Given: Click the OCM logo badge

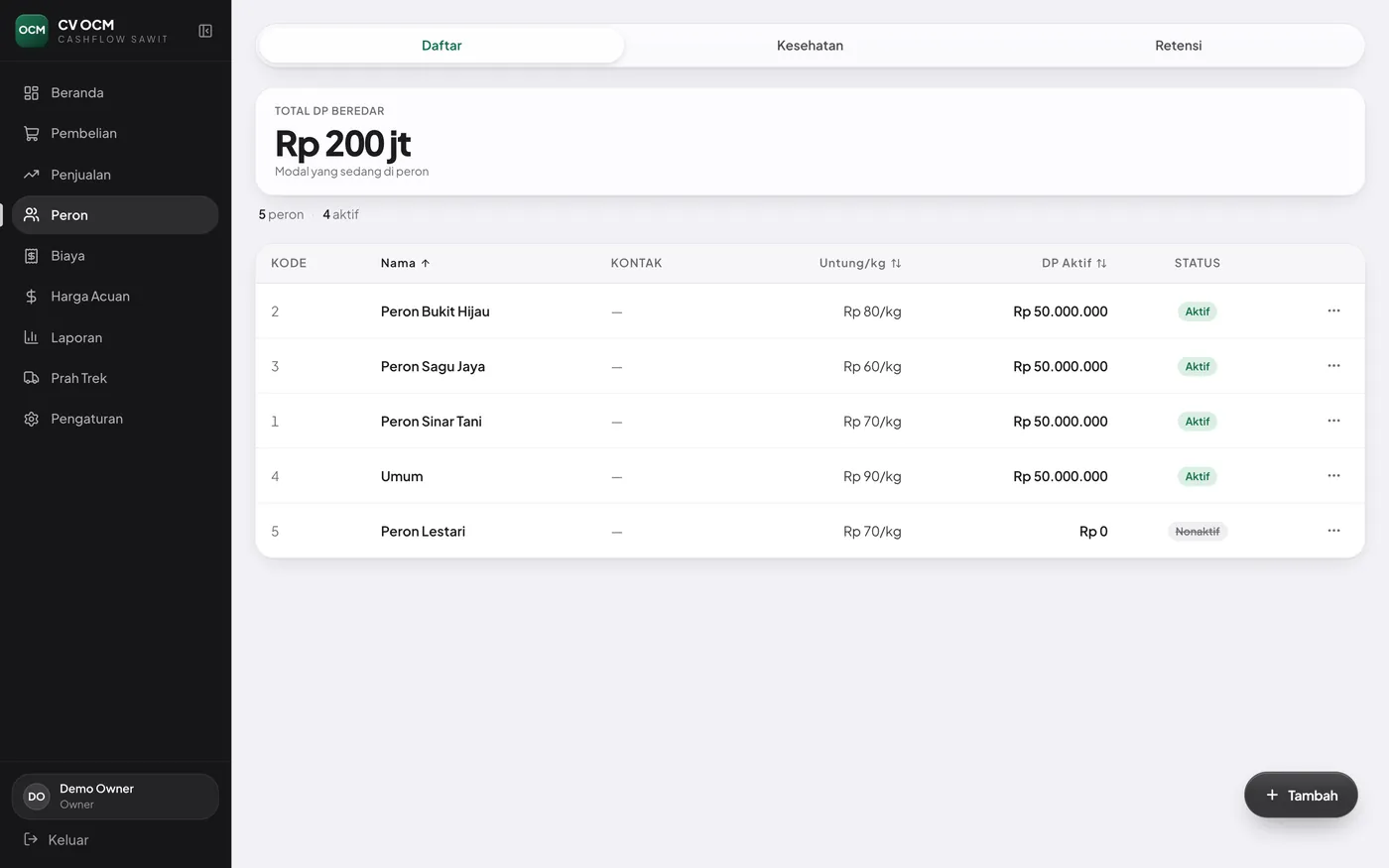Looking at the screenshot, I should pos(32,31).
